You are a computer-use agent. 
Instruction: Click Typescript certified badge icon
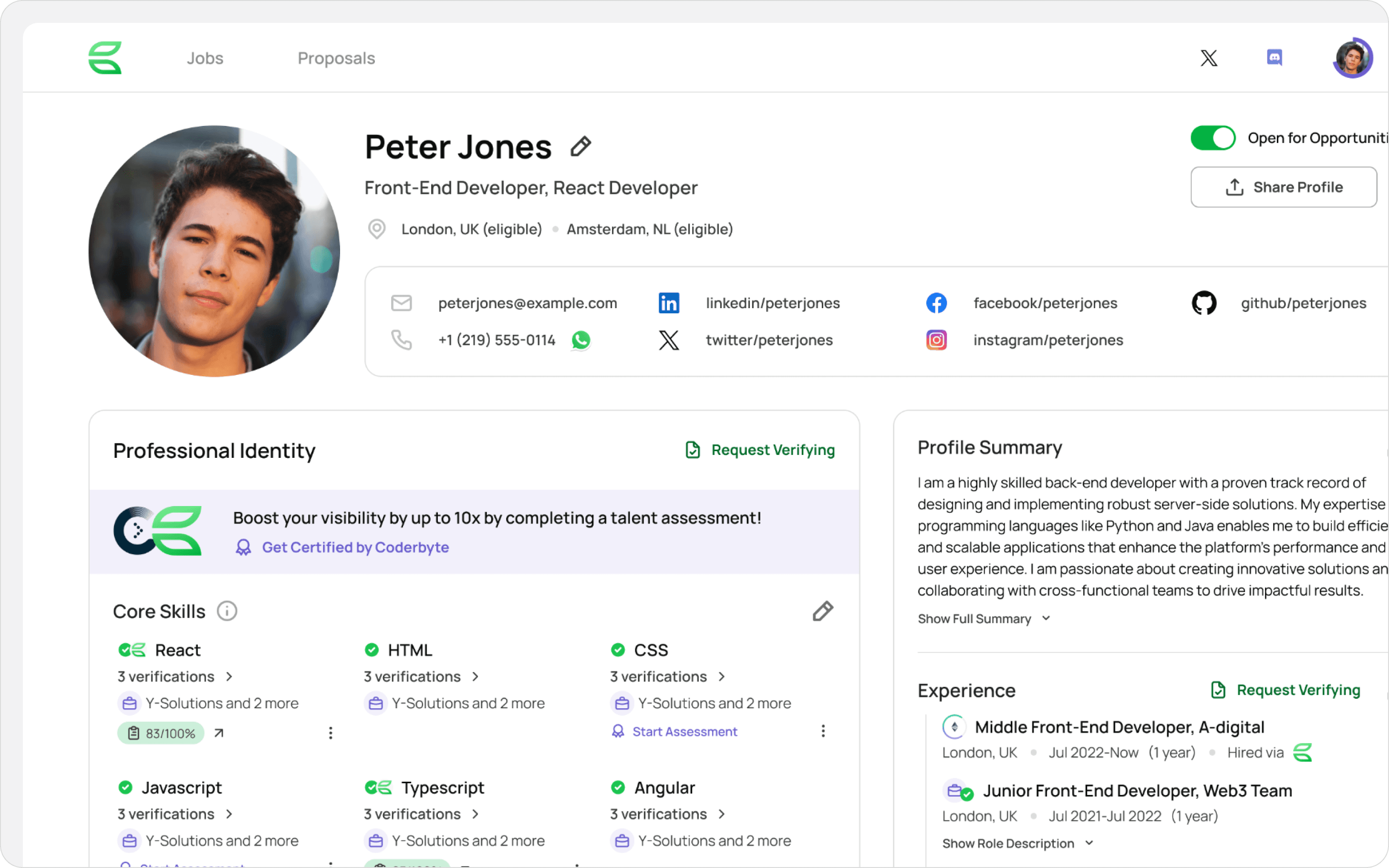[x=378, y=787]
